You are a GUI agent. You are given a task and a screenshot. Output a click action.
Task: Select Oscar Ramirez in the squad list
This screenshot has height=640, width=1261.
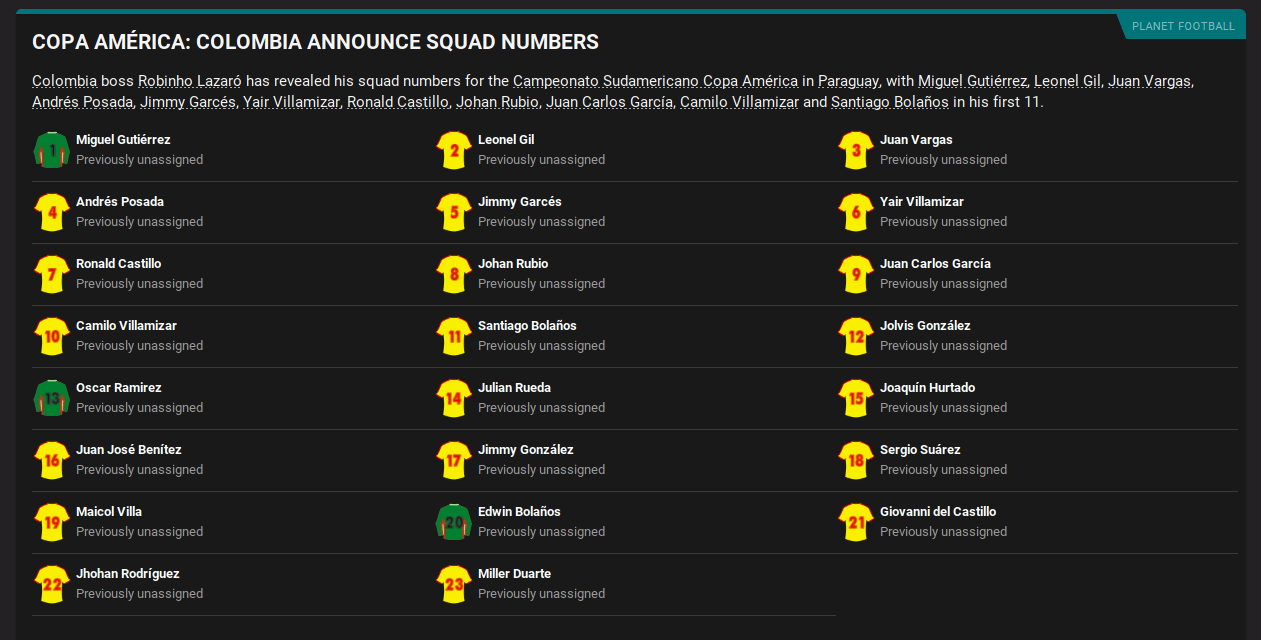(x=118, y=388)
